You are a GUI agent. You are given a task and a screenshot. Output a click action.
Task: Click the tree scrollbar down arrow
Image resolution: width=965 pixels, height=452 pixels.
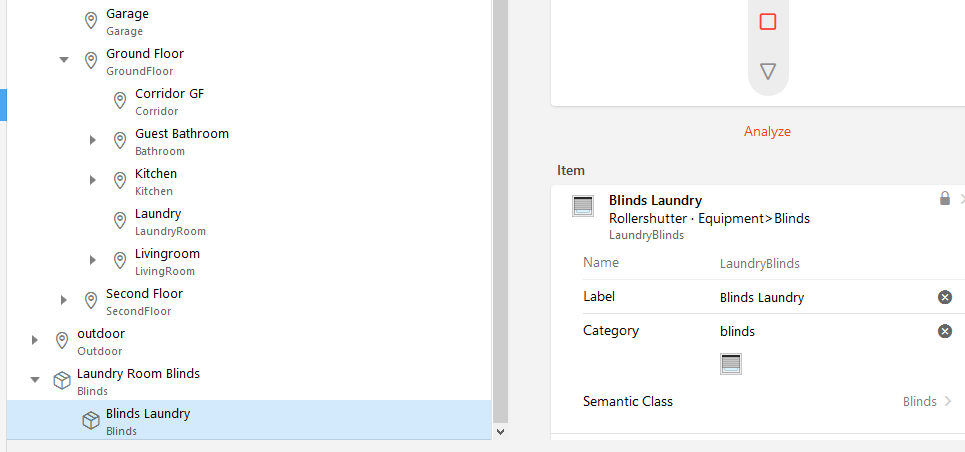(501, 431)
